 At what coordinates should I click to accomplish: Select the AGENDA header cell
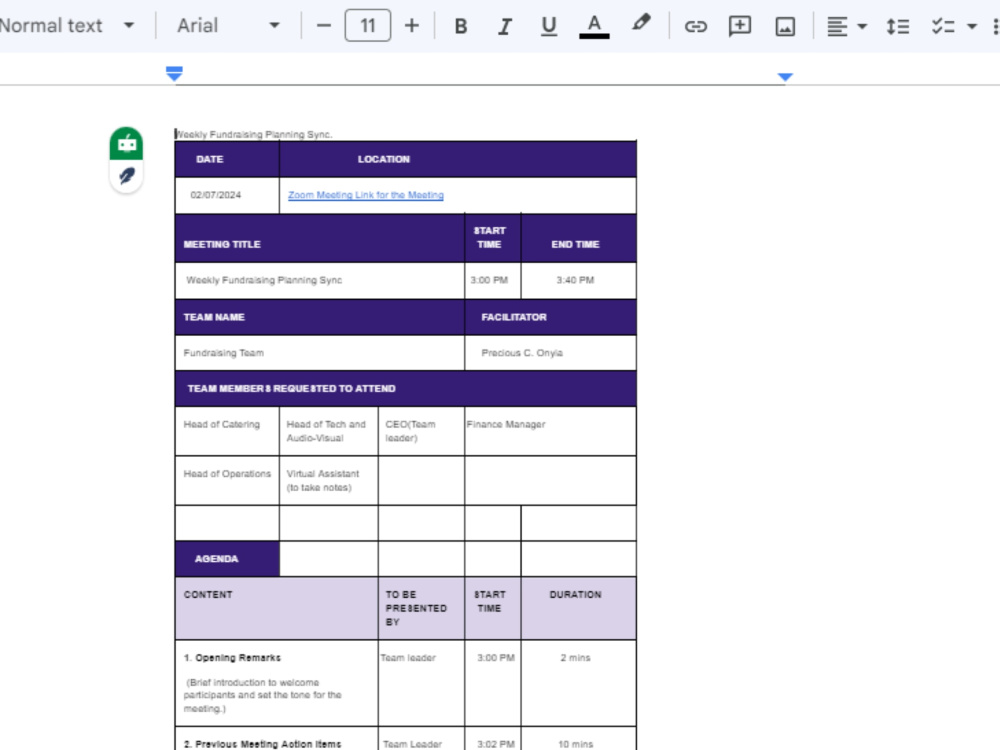pyautogui.click(x=227, y=559)
